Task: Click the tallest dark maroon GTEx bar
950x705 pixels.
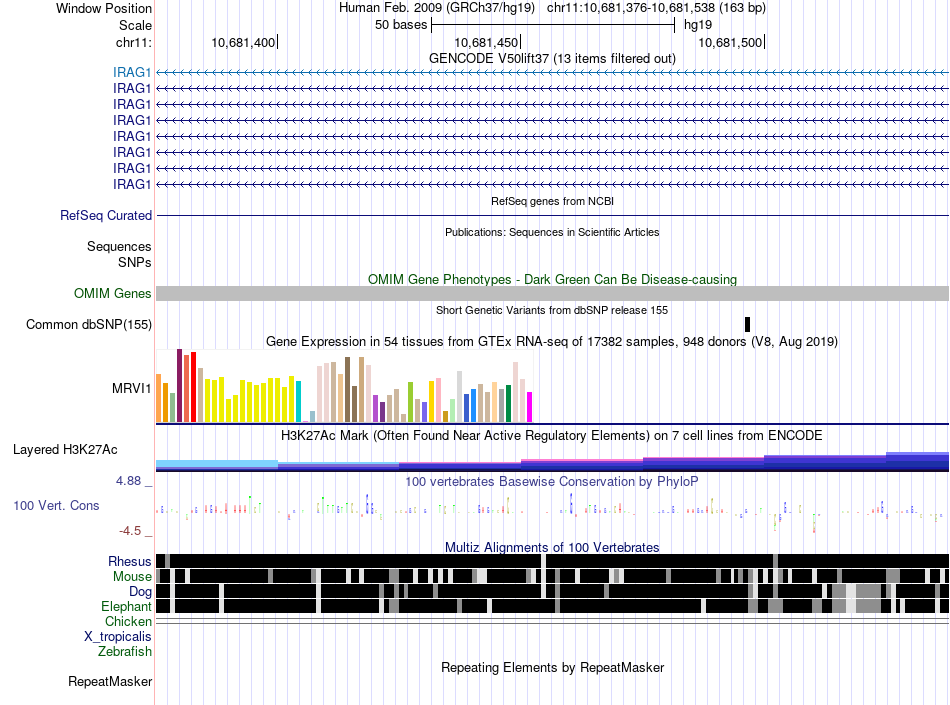Action: click(x=179, y=385)
